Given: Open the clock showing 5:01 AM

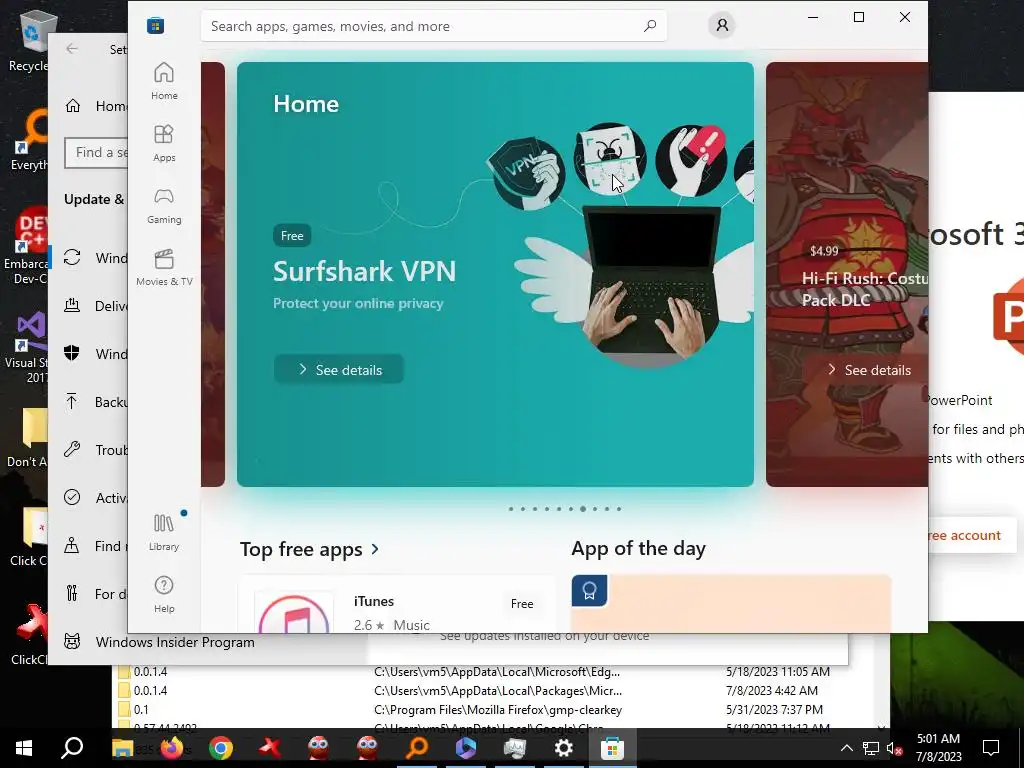Looking at the screenshot, I should click(938, 748).
